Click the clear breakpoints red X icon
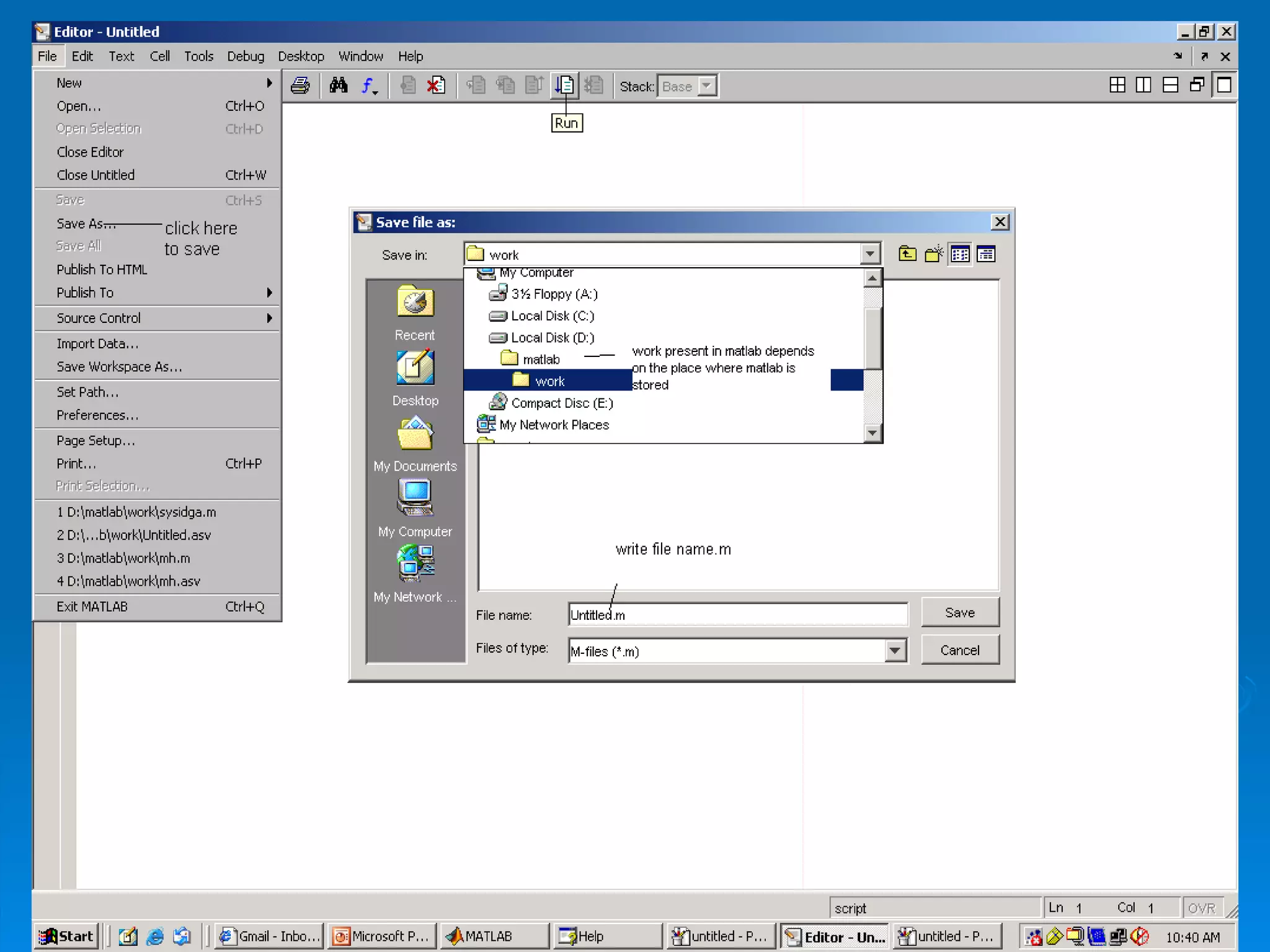 436,86
